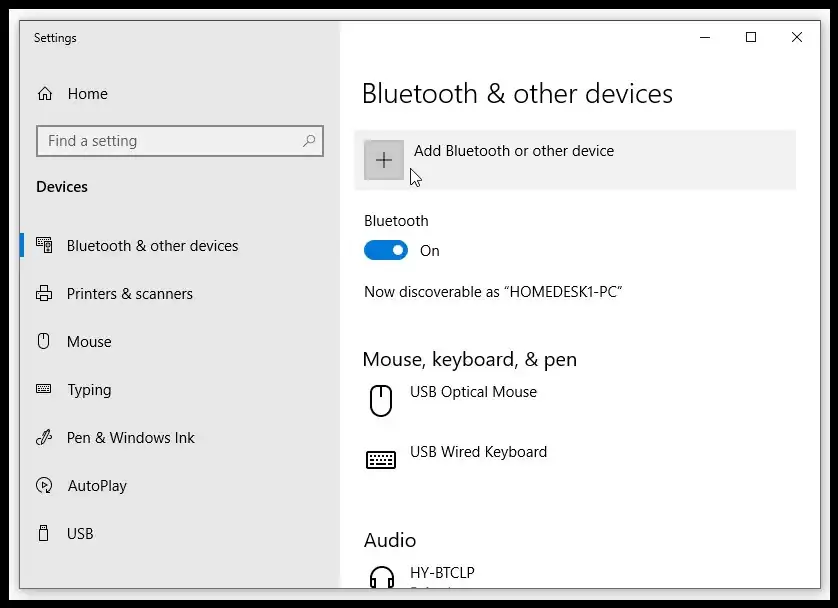The width and height of the screenshot is (838, 608).
Task: Click the Pen & Windows Ink icon
Action: [44, 438]
